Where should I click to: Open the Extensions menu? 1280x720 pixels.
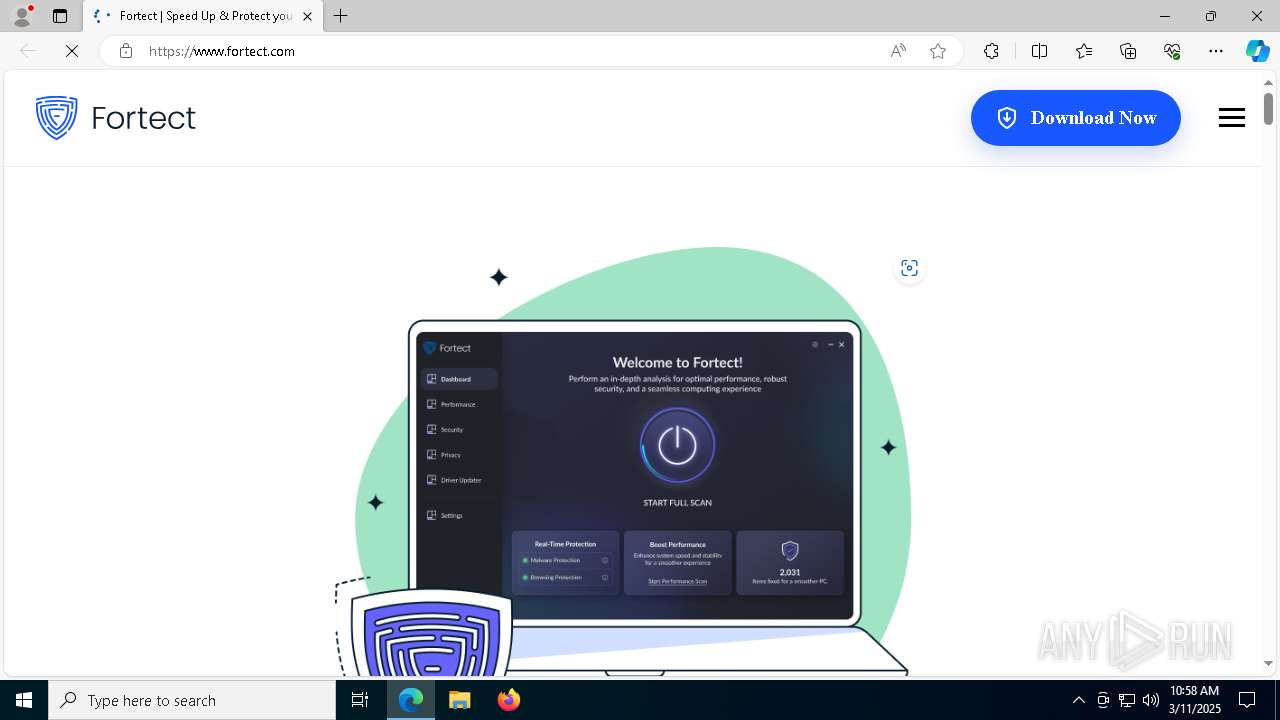pyautogui.click(x=991, y=51)
